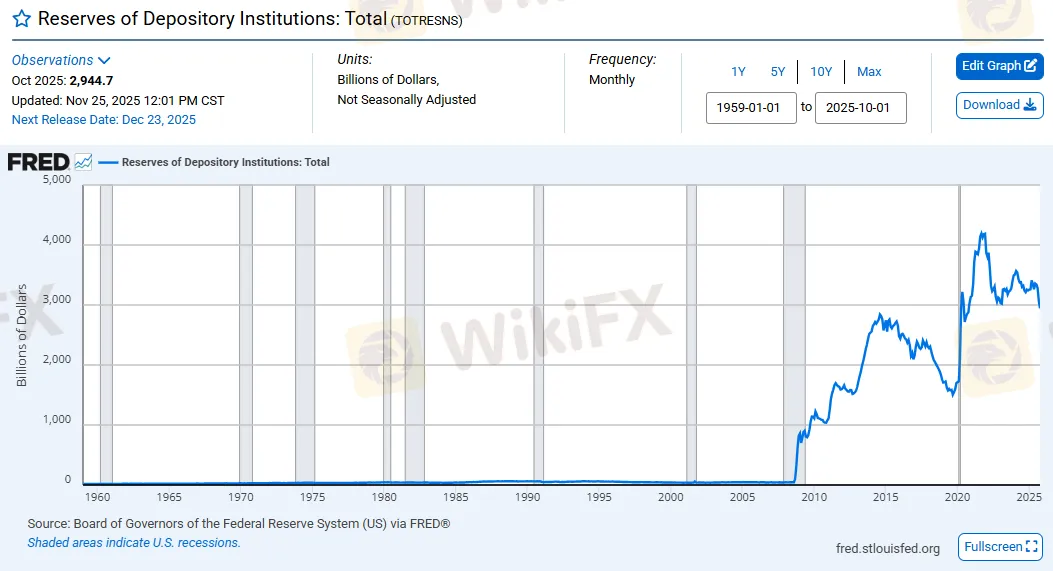Screen dimensions: 1053x571
Task: Click the 2,000 y-axis label
Action: [56, 359]
